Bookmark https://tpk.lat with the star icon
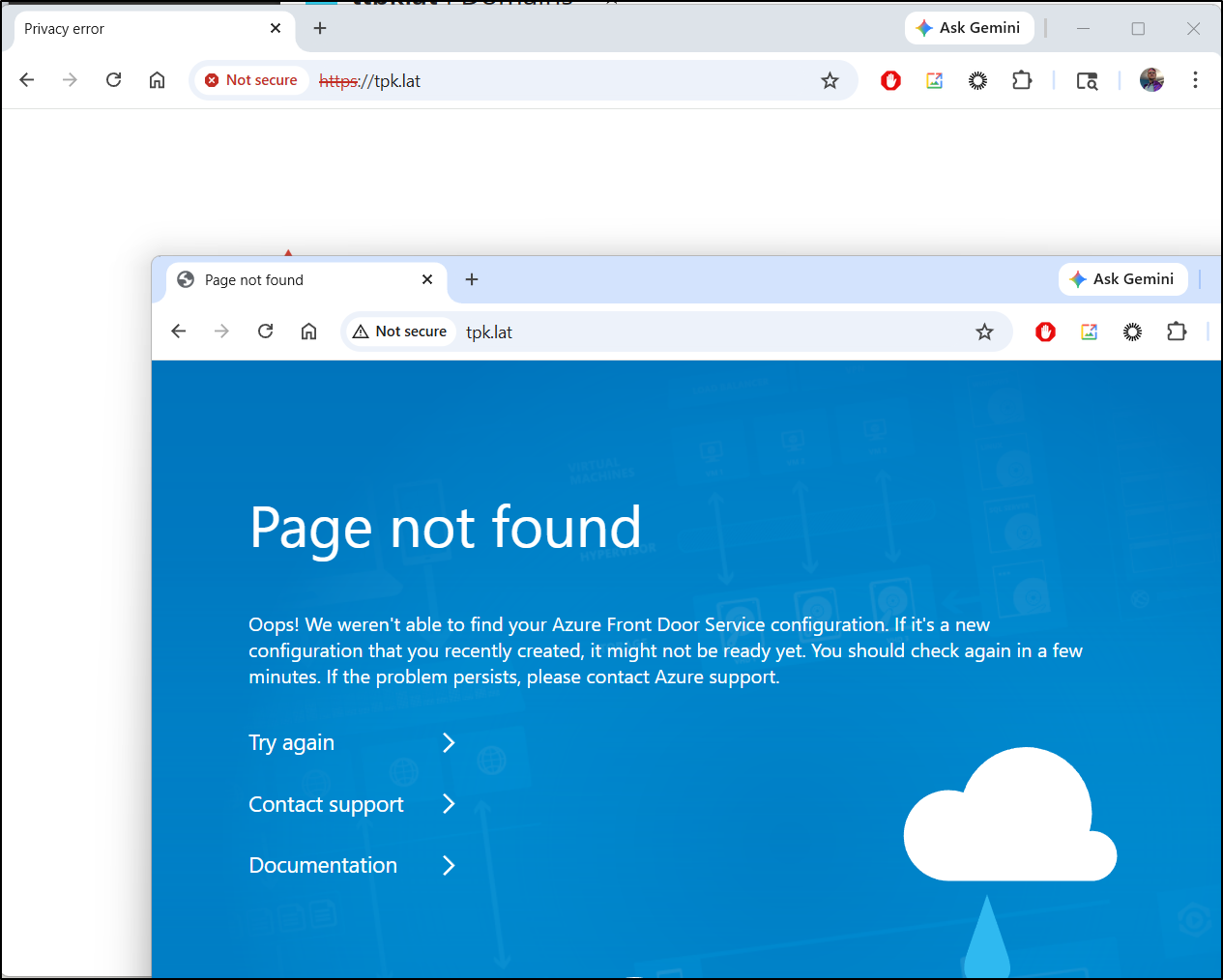Image resolution: width=1223 pixels, height=980 pixels. tap(830, 81)
